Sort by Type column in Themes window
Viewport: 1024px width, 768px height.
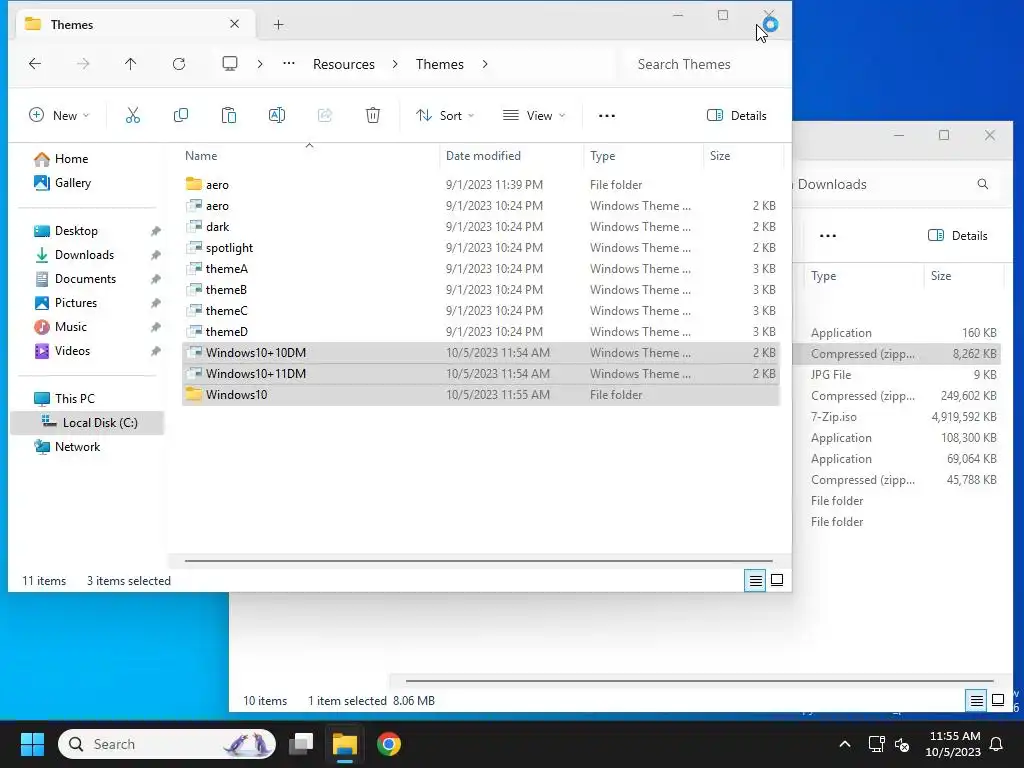pyautogui.click(x=643, y=155)
